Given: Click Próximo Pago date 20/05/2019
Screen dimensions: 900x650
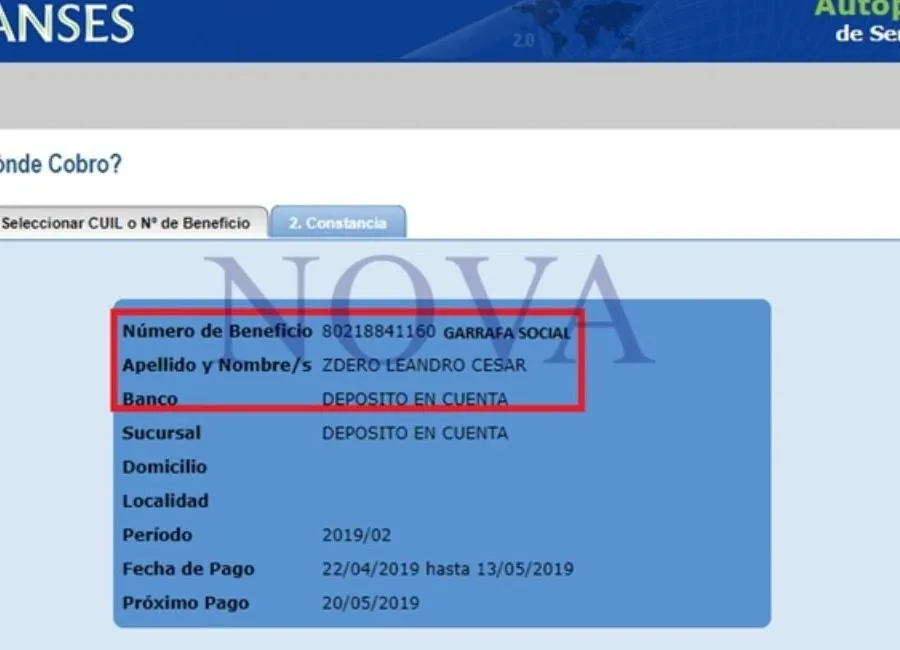Looking at the screenshot, I should [x=371, y=603].
